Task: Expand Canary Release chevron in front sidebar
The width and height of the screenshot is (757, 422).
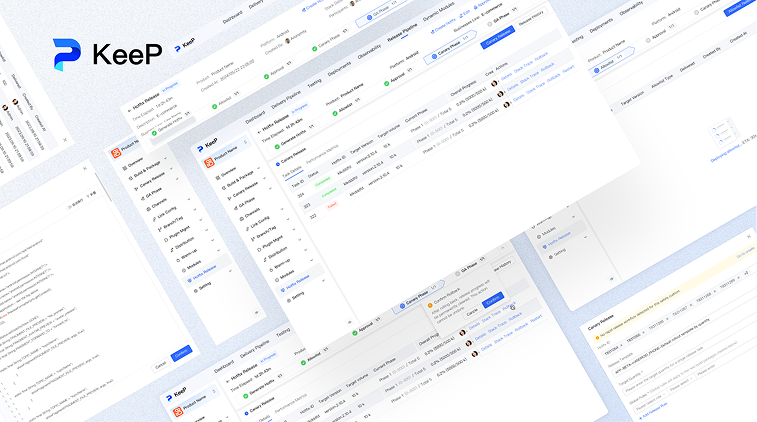Action: click(x=265, y=178)
